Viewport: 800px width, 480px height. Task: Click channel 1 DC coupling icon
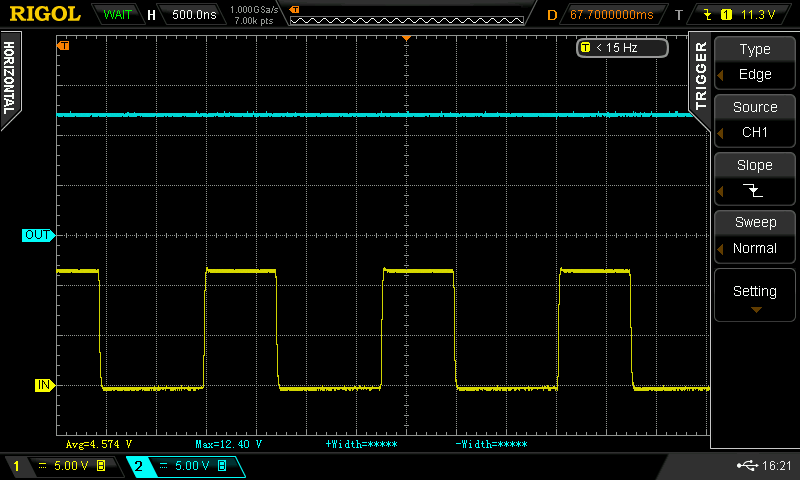tap(42, 466)
